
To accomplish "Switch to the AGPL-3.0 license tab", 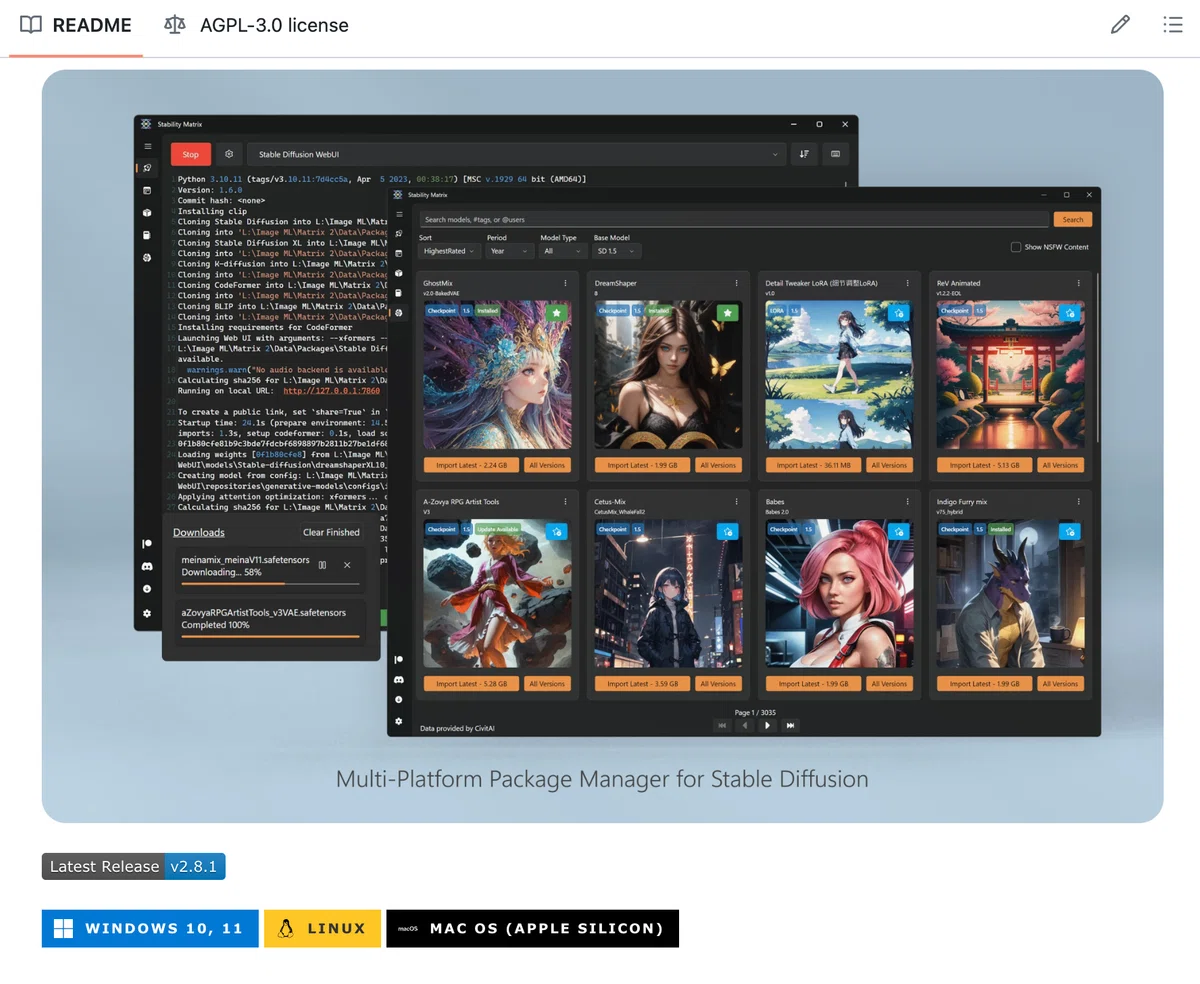I will [256, 25].
